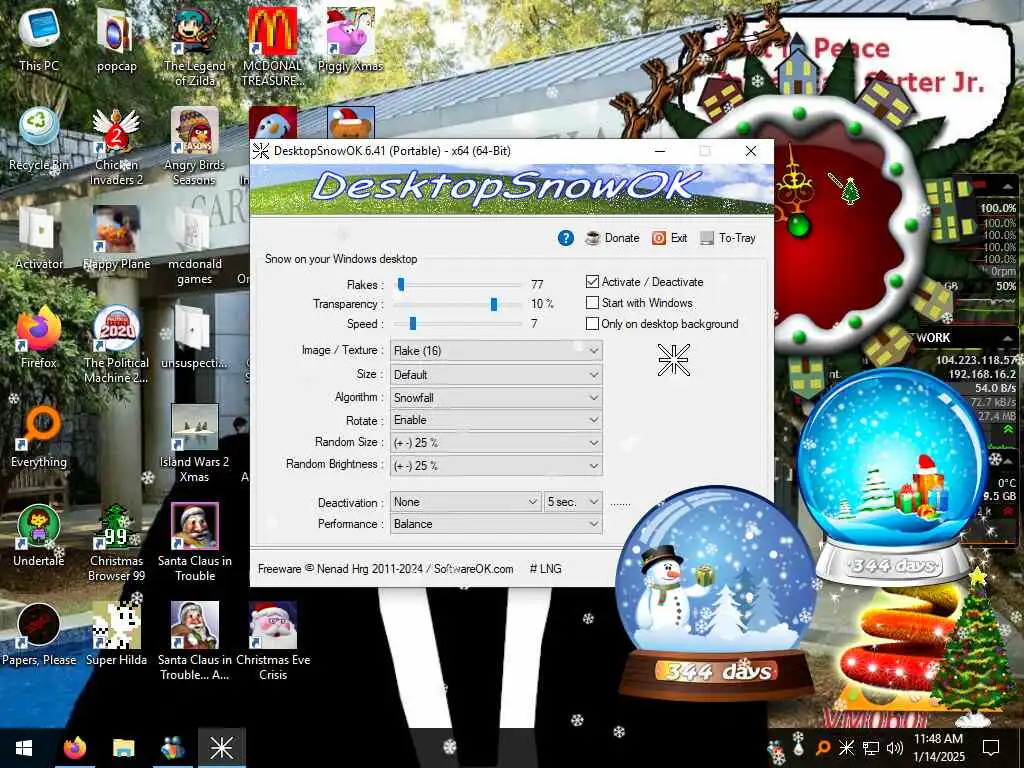
Task: Select the This PC desktop icon
Action: click(x=39, y=40)
